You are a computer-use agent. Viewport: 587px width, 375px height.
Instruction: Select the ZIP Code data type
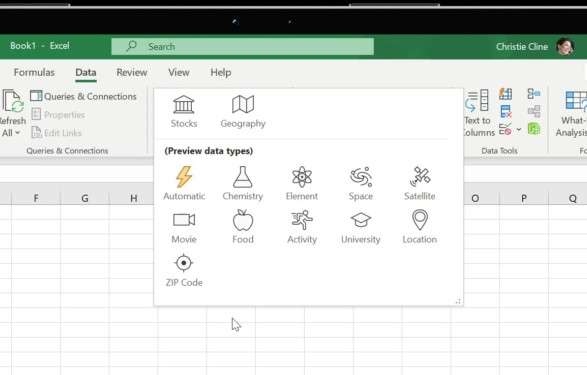coord(184,271)
